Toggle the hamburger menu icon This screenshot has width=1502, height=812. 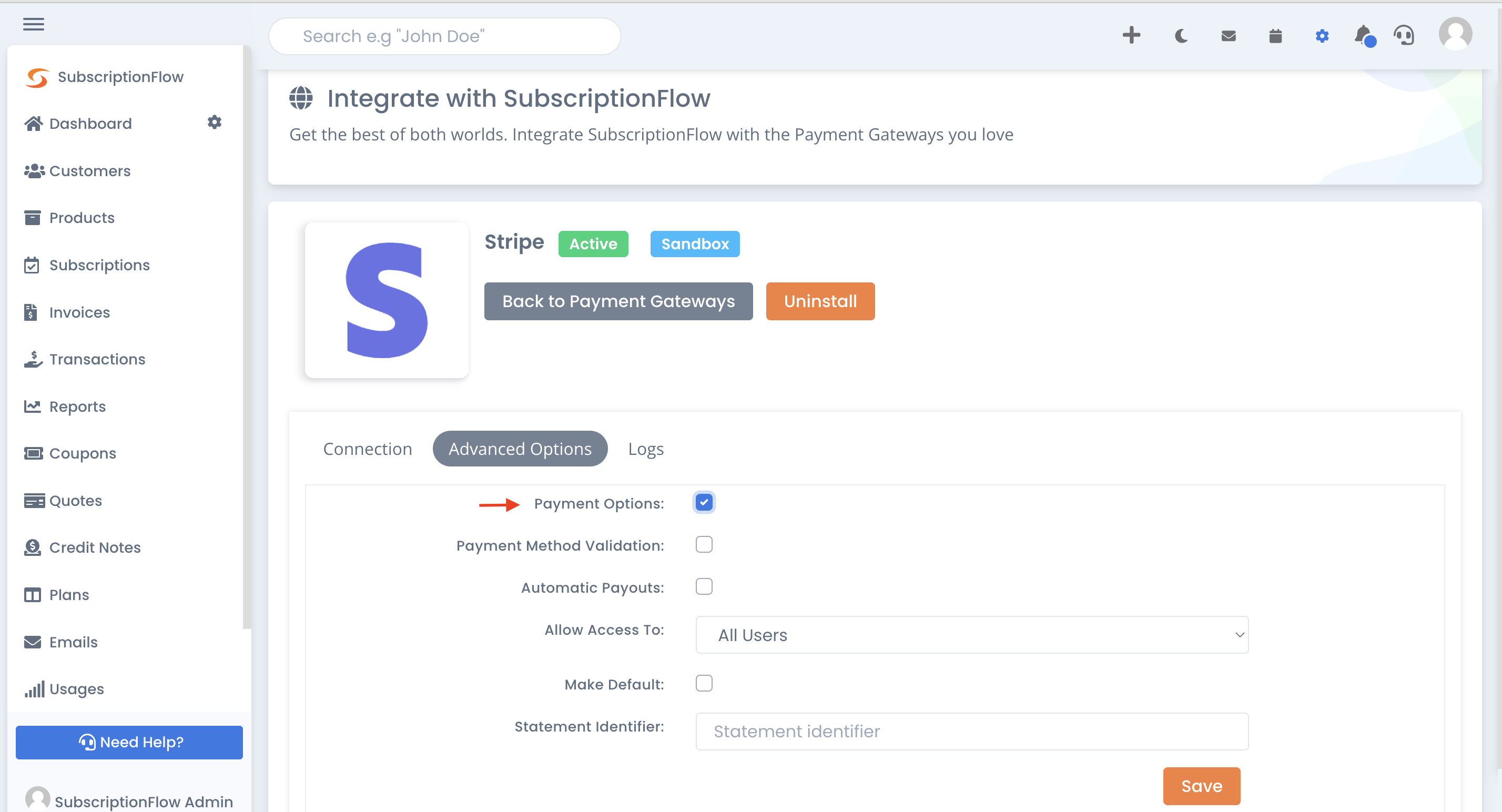33,24
